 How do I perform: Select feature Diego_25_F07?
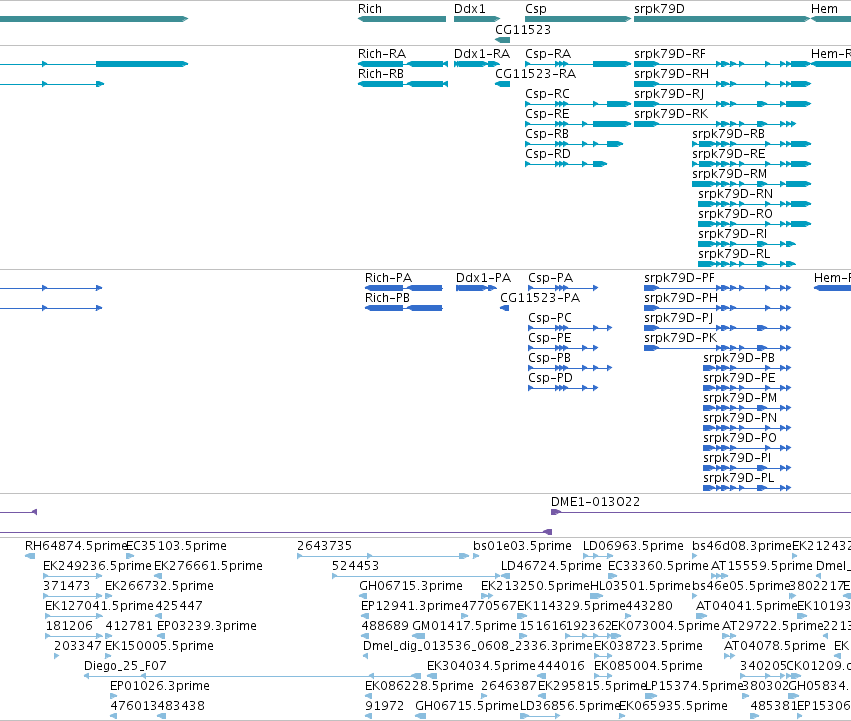click(125, 666)
